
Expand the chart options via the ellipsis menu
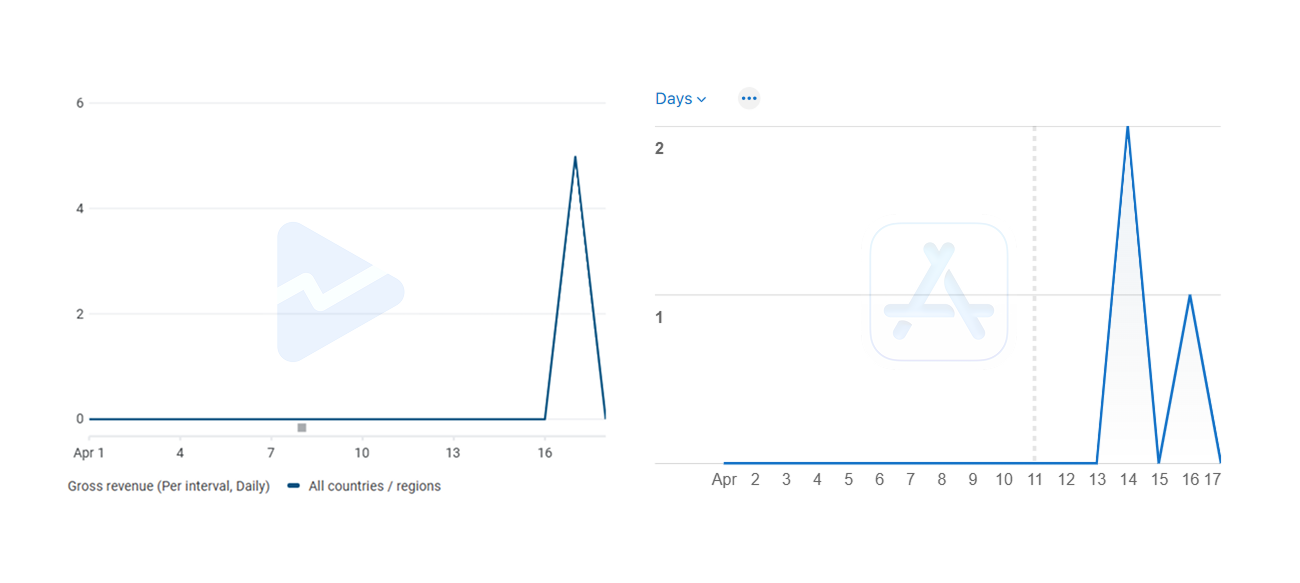click(x=749, y=97)
